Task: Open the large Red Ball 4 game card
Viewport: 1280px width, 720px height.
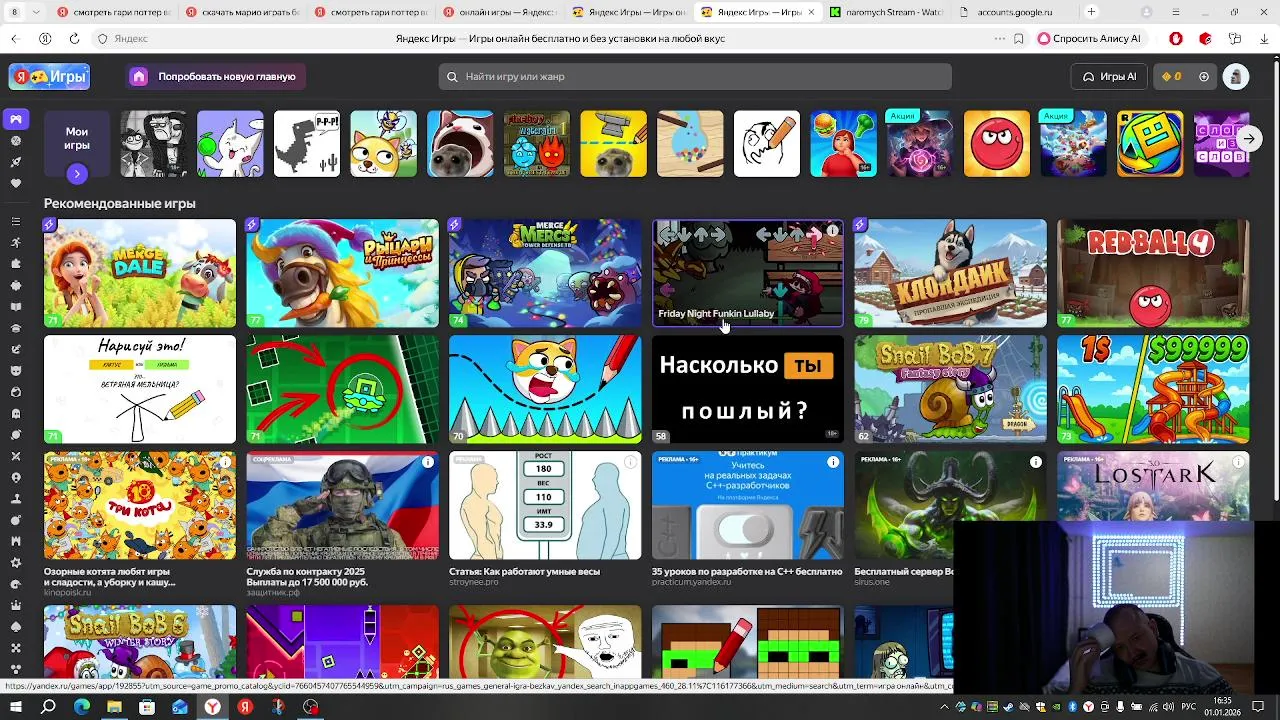Action: coord(1153,273)
